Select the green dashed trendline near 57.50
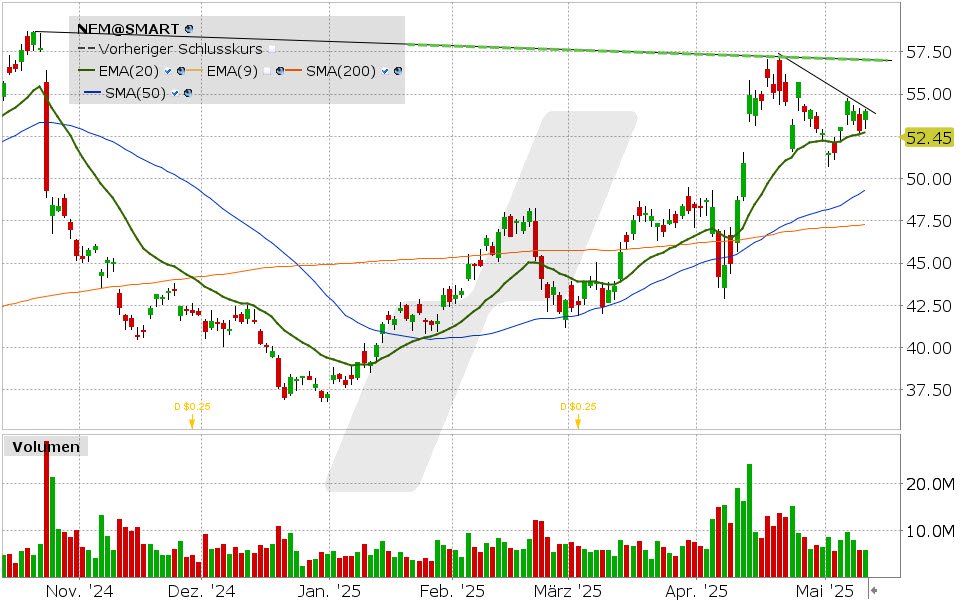This screenshot has width=960, height=600. [649, 53]
